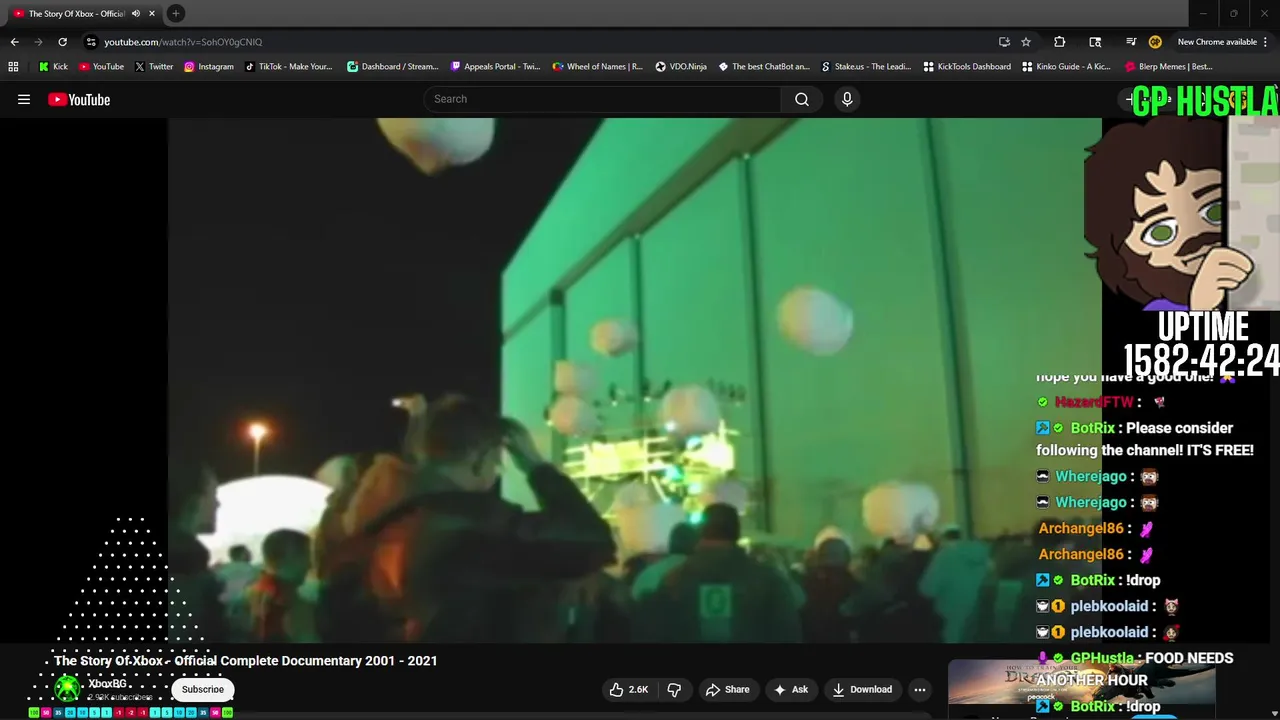Image resolution: width=1280 pixels, height=720 pixels.
Task: Share the Xbox documentary video
Action: [727, 689]
